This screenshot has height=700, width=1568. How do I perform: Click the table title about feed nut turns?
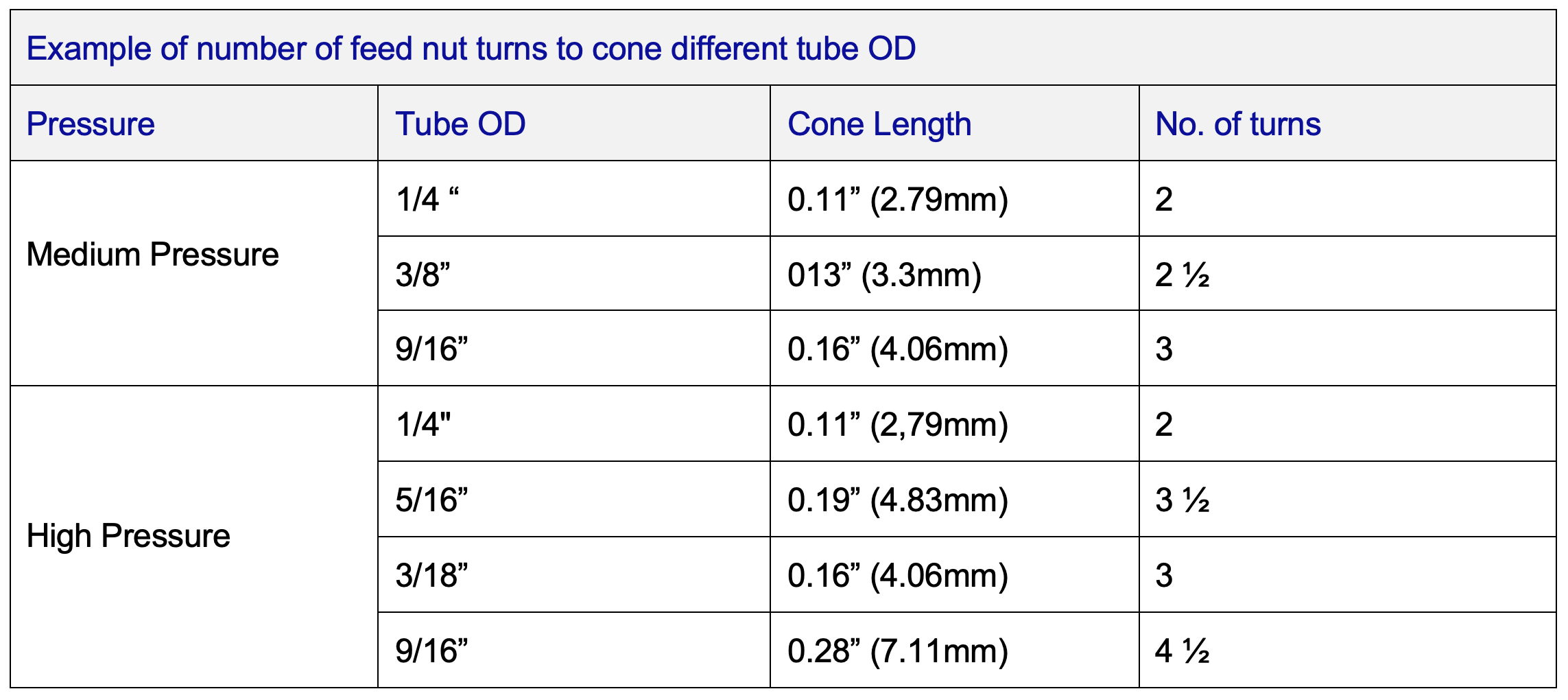[x=471, y=49]
